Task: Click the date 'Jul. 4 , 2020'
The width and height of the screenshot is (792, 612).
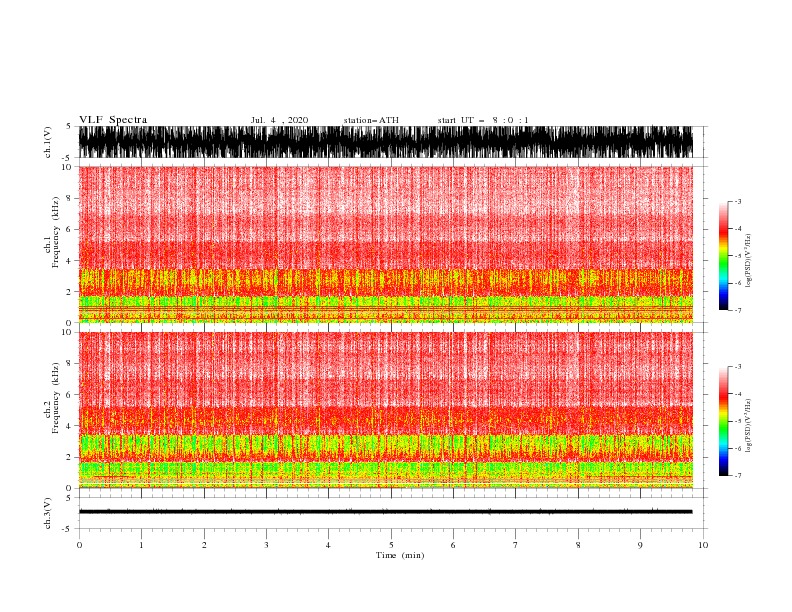Action: pyautogui.click(x=279, y=120)
